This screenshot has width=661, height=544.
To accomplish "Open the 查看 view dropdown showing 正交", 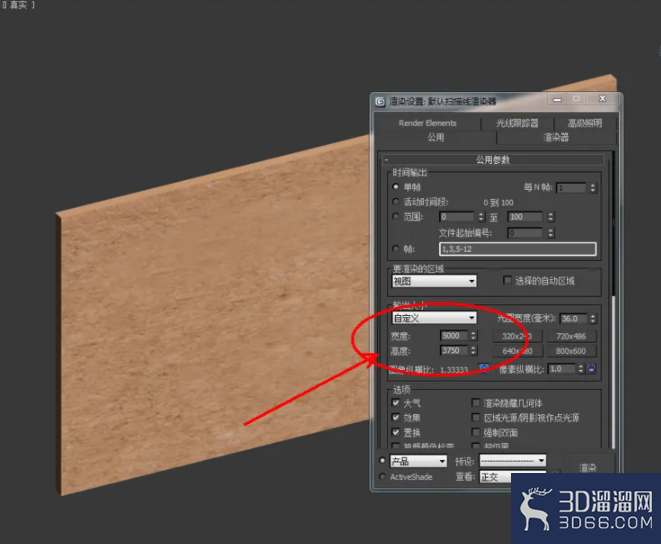I will (513, 477).
